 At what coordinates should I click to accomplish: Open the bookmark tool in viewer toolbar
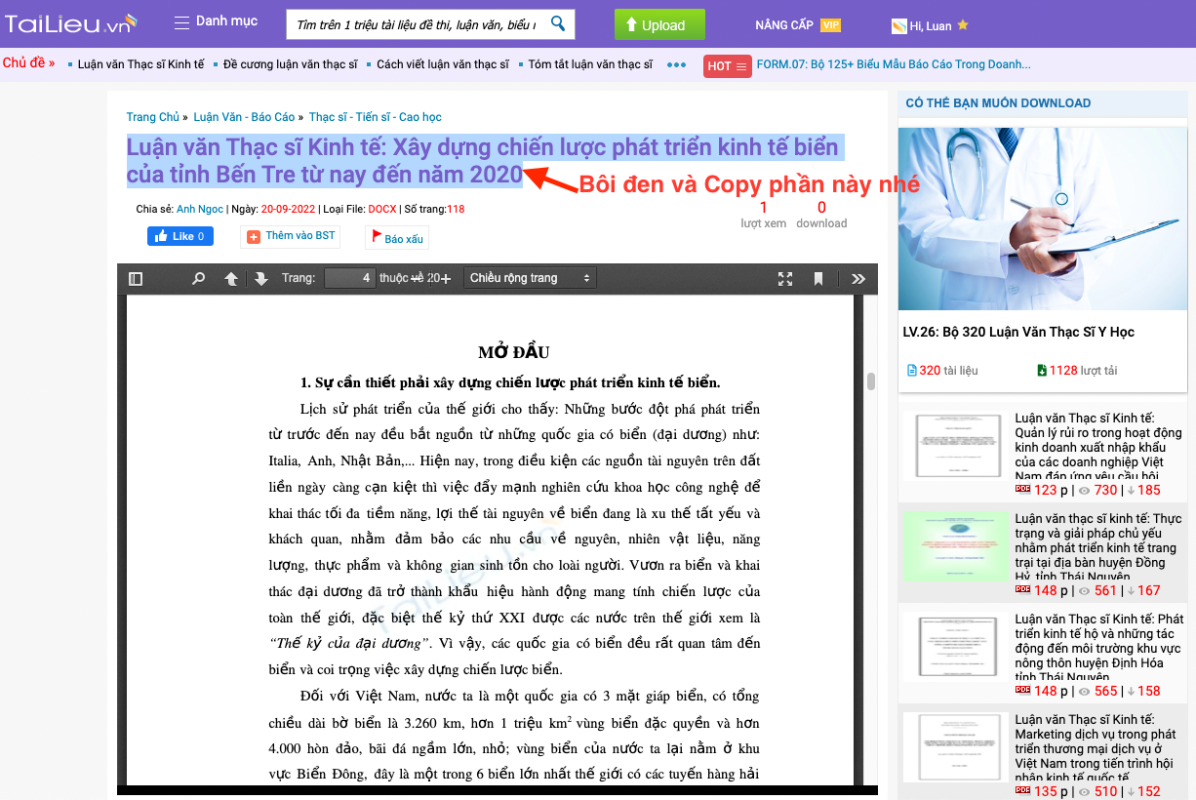818,279
